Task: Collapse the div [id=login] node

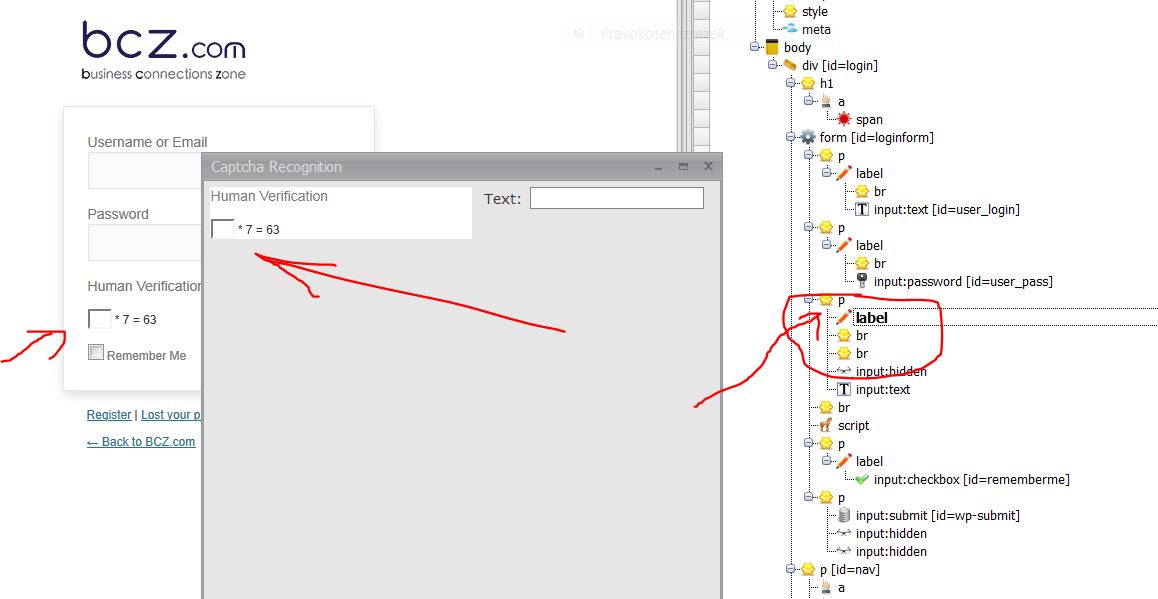Action: pos(772,65)
